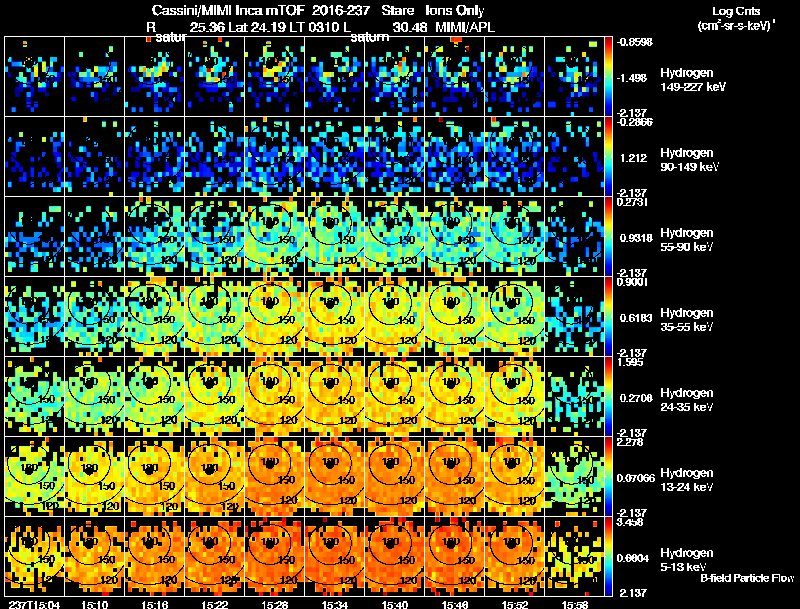Select the Hydrogen 13-24 keV image at 15:46

pyautogui.click(x=455, y=476)
